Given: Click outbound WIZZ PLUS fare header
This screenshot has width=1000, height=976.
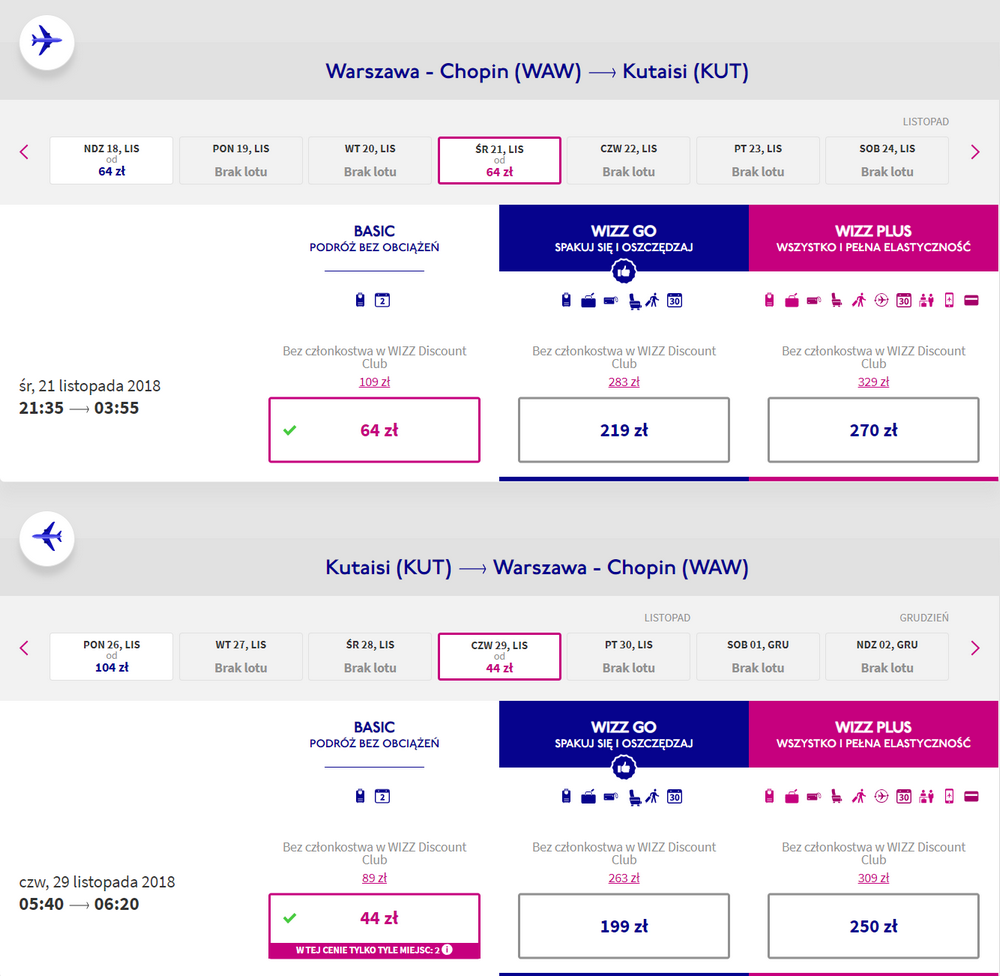Looking at the screenshot, I should pos(873,238).
